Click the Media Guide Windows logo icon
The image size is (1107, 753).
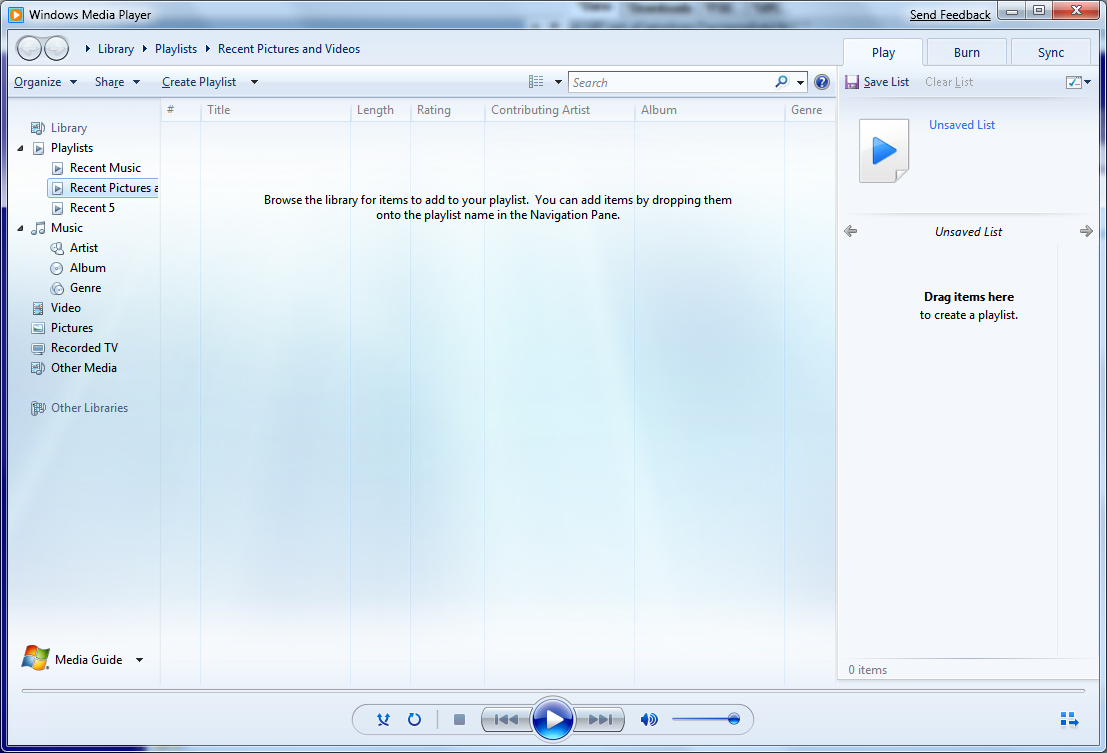(x=35, y=658)
